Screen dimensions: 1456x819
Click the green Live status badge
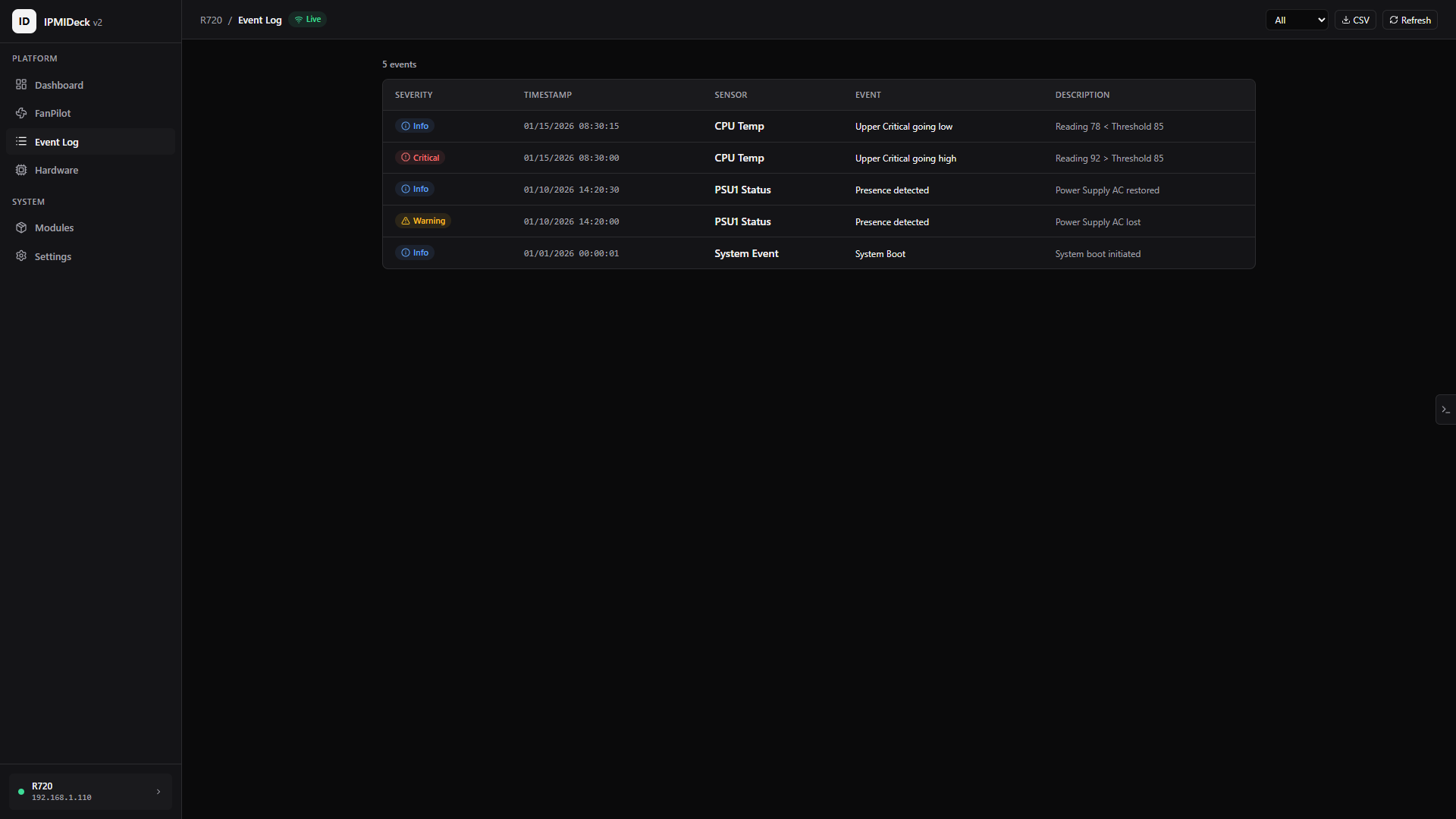(x=308, y=20)
